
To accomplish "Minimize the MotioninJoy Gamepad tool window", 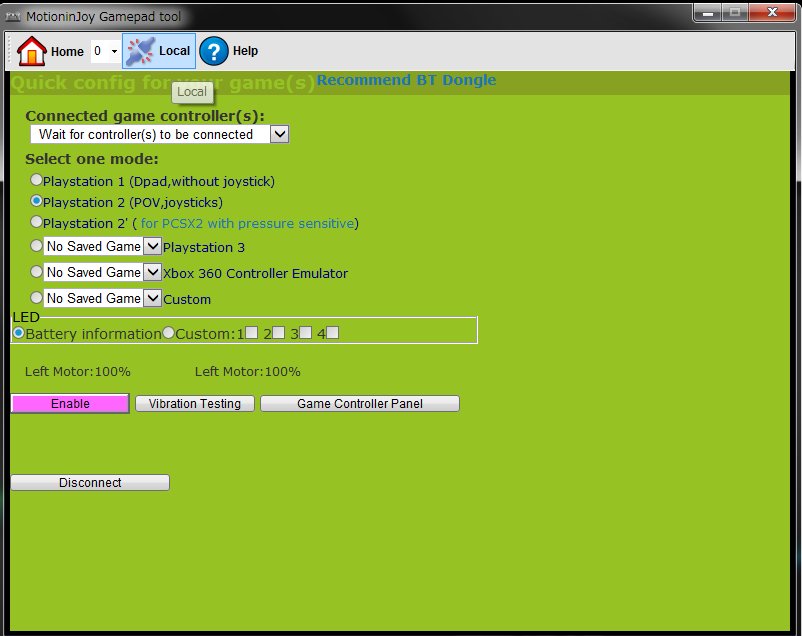I will click(708, 12).
